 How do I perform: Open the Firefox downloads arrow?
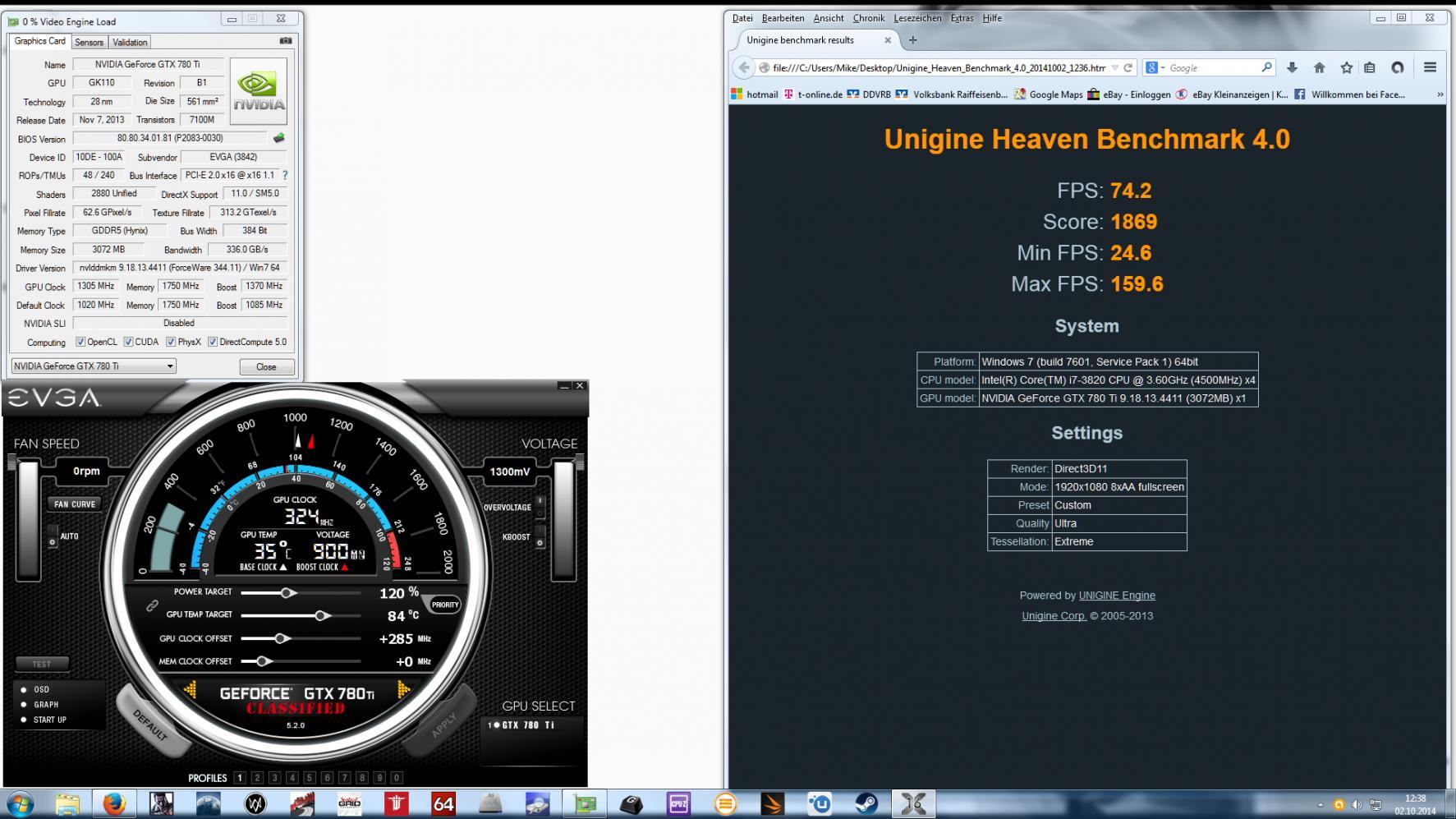click(1292, 68)
